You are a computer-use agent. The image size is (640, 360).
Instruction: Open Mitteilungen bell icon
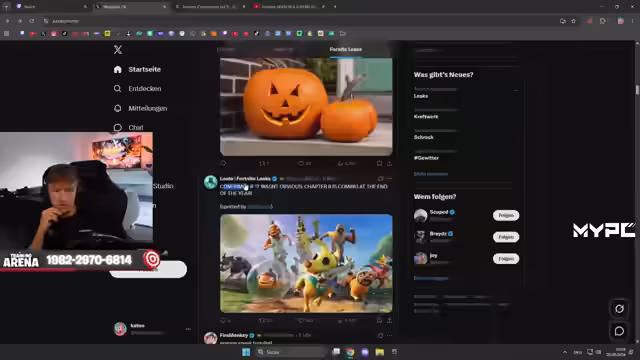click(x=118, y=108)
